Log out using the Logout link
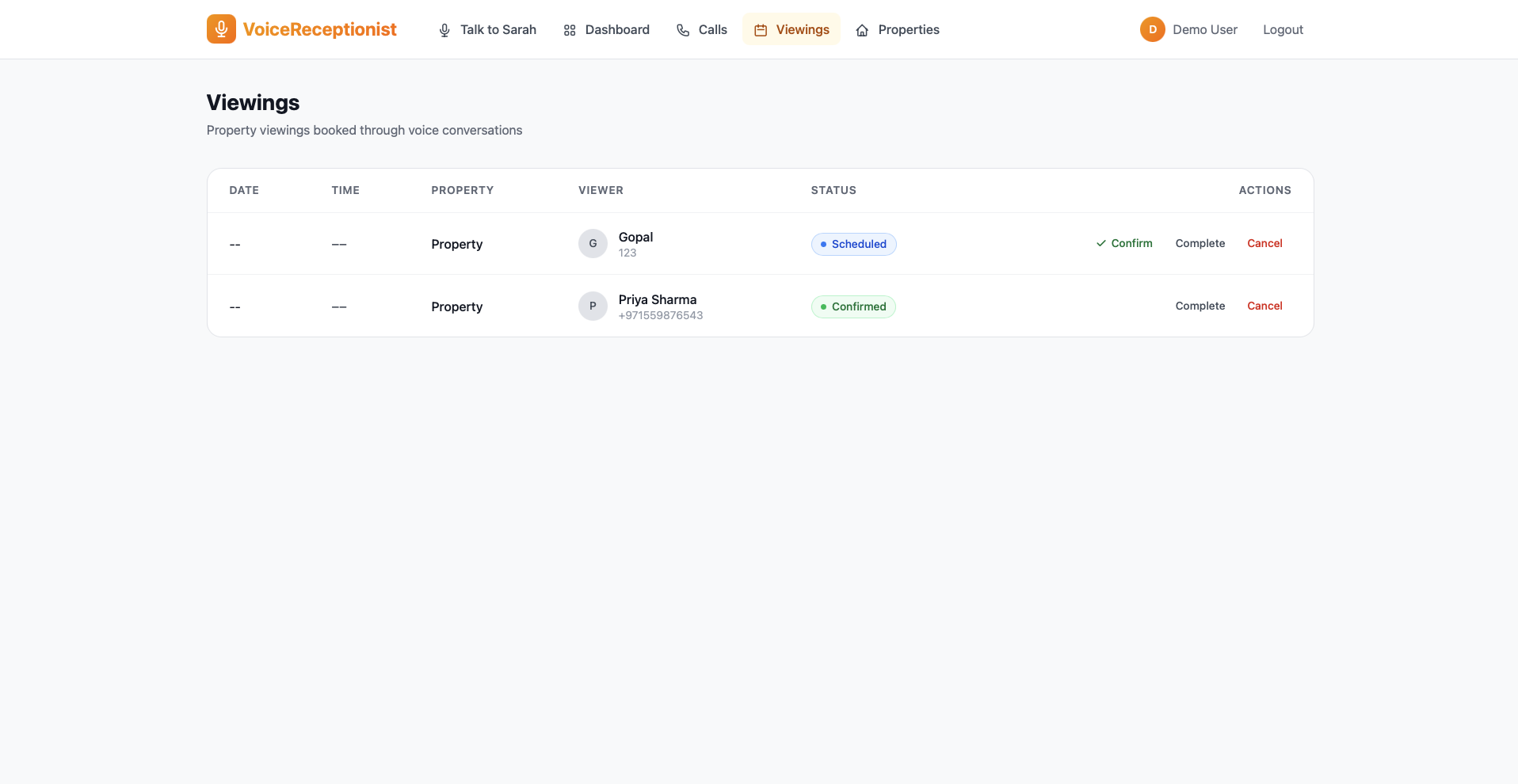 [x=1283, y=30]
